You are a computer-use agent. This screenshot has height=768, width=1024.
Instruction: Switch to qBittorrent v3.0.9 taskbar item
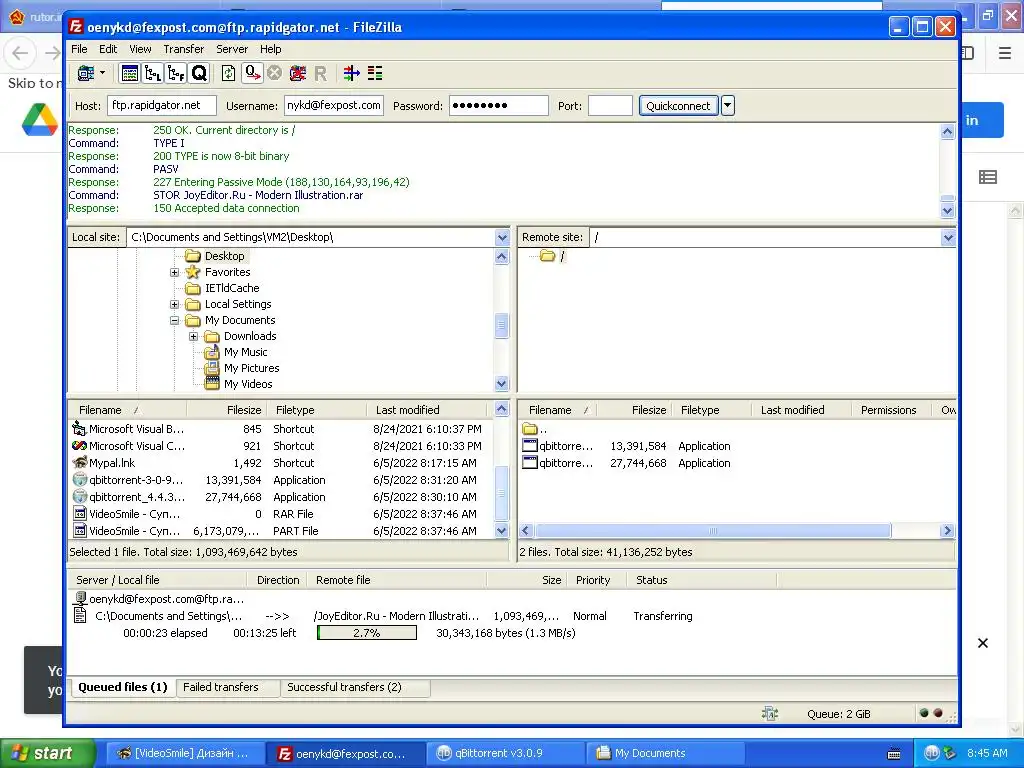(x=507, y=753)
